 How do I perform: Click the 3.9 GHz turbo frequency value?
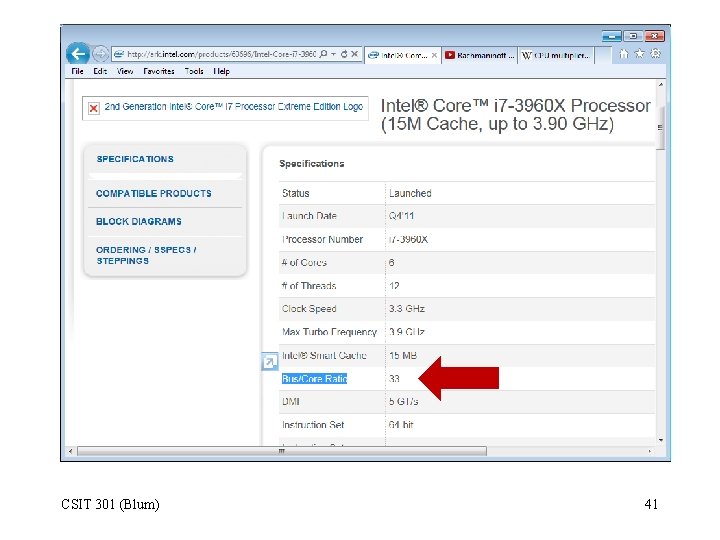click(x=406, y=332)
